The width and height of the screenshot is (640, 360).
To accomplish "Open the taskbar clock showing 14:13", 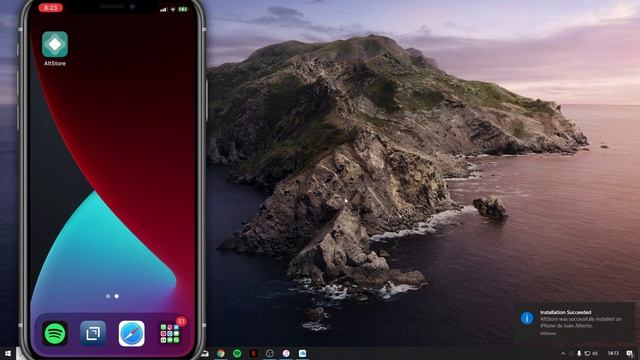I will click(613, 353).
